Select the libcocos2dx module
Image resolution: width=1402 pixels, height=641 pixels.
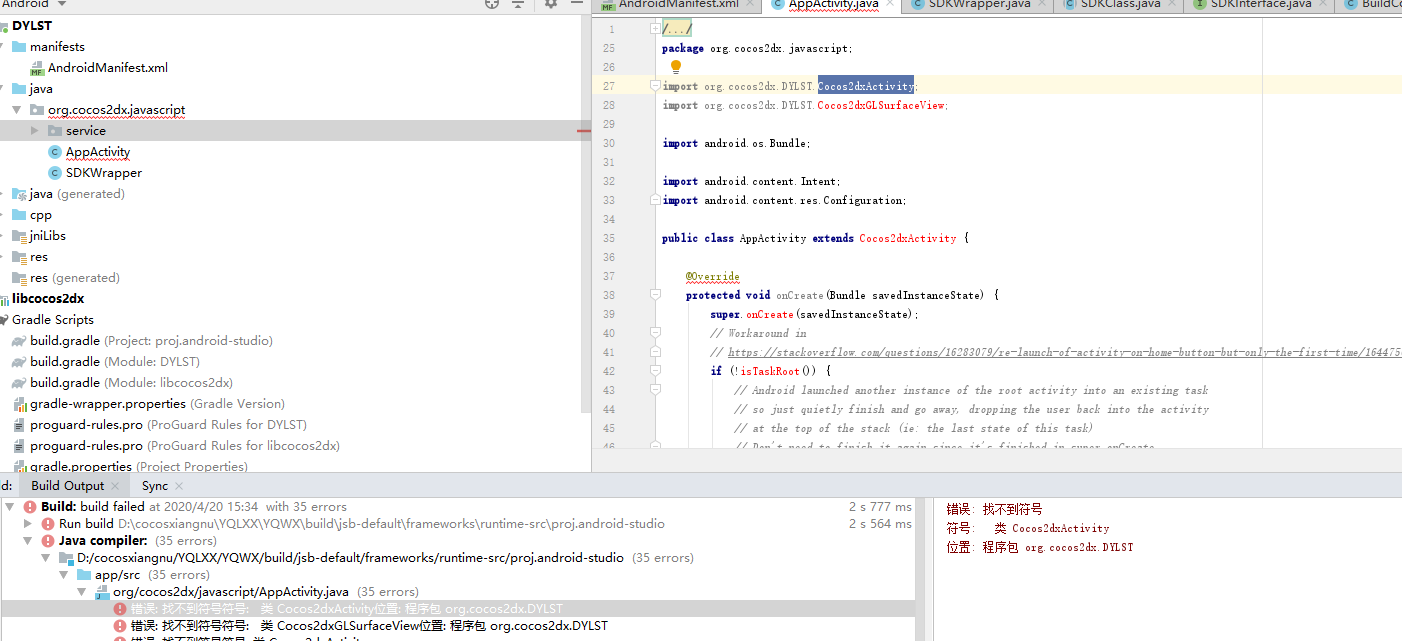48,299
